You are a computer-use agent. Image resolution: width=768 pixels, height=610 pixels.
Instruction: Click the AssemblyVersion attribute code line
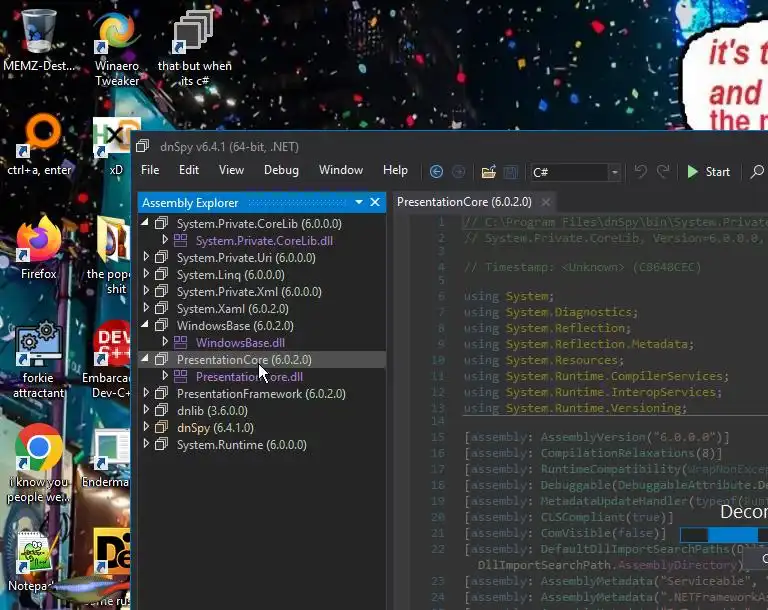click(x=597, y=437)
